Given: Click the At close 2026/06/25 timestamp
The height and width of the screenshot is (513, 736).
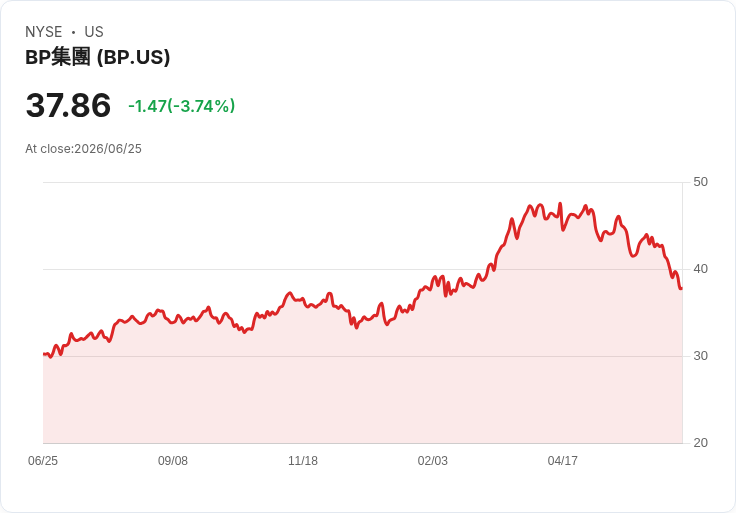Looking at the screenshot, I should point(84,149).
